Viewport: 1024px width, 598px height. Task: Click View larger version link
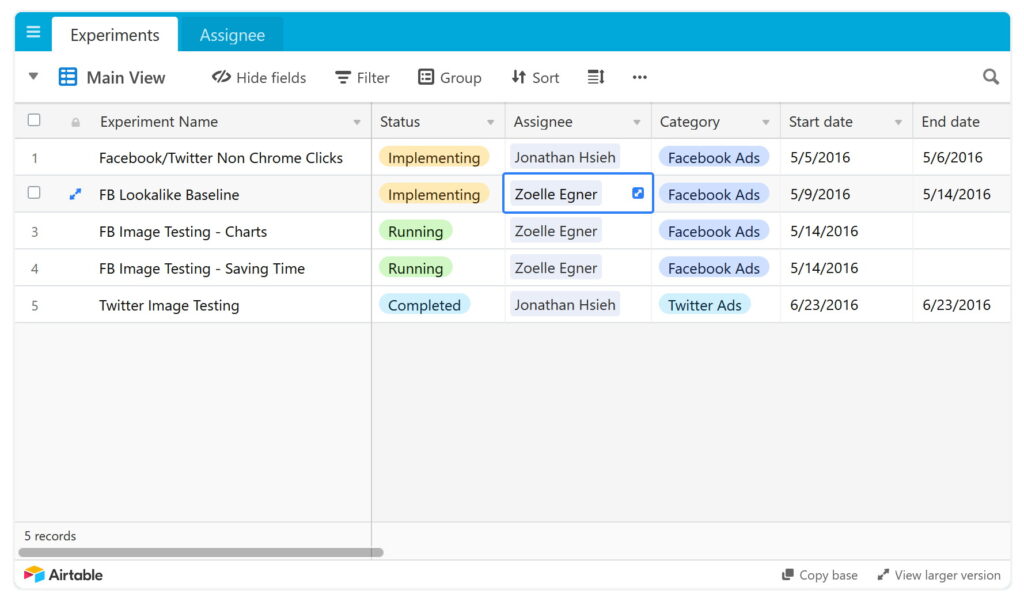click(x=938, y=575)
